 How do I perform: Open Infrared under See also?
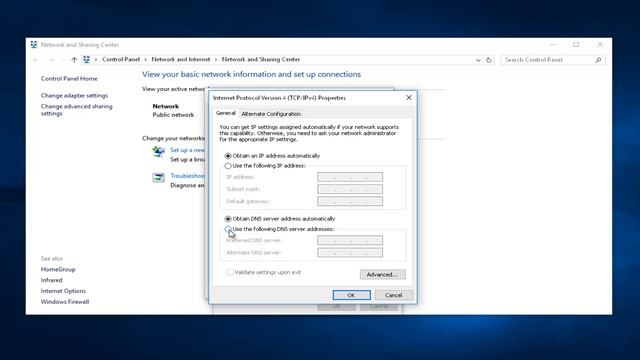click(51, 280)
